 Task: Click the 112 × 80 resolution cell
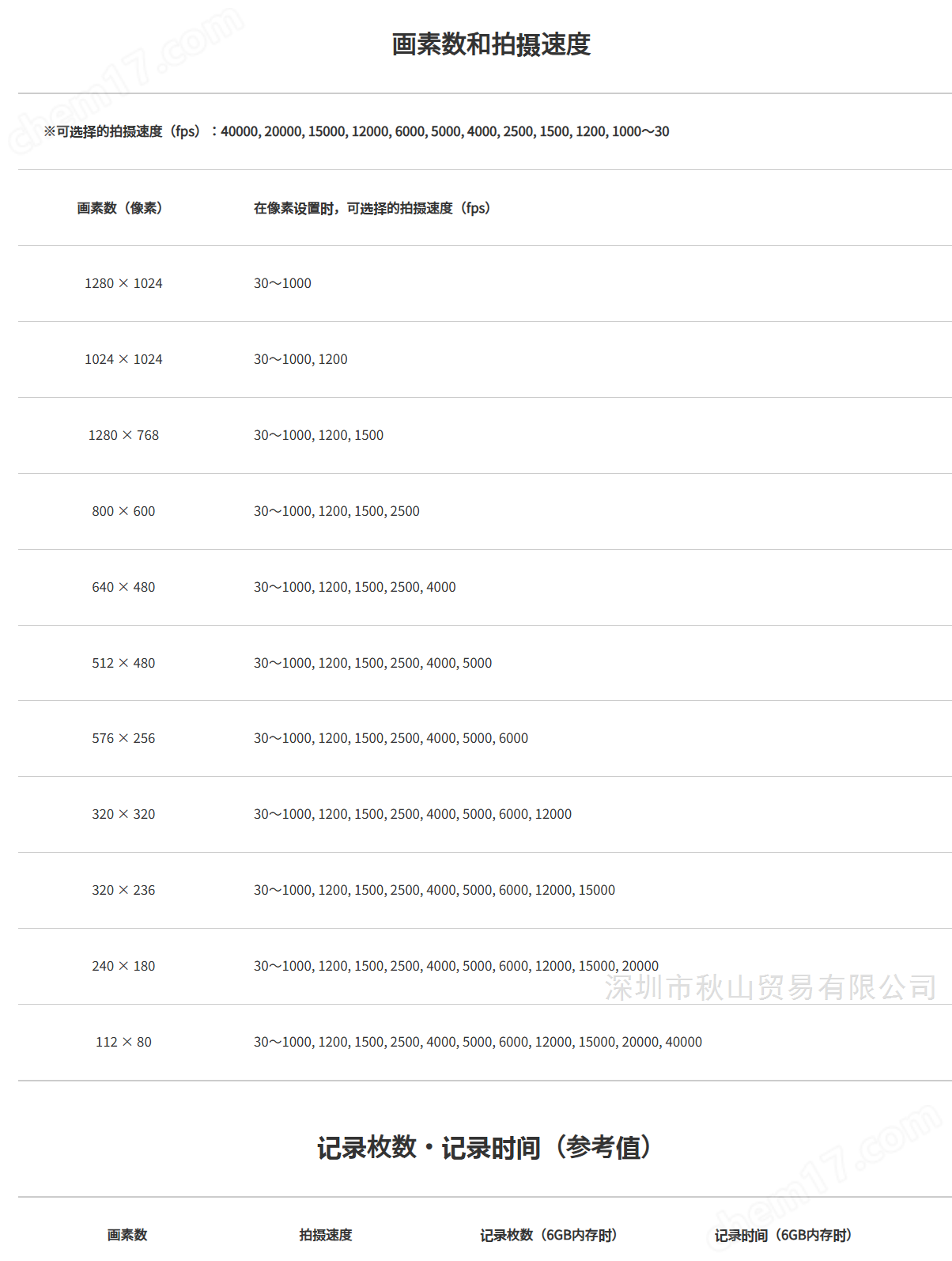pyautogui.click(x=123, y=1042)
